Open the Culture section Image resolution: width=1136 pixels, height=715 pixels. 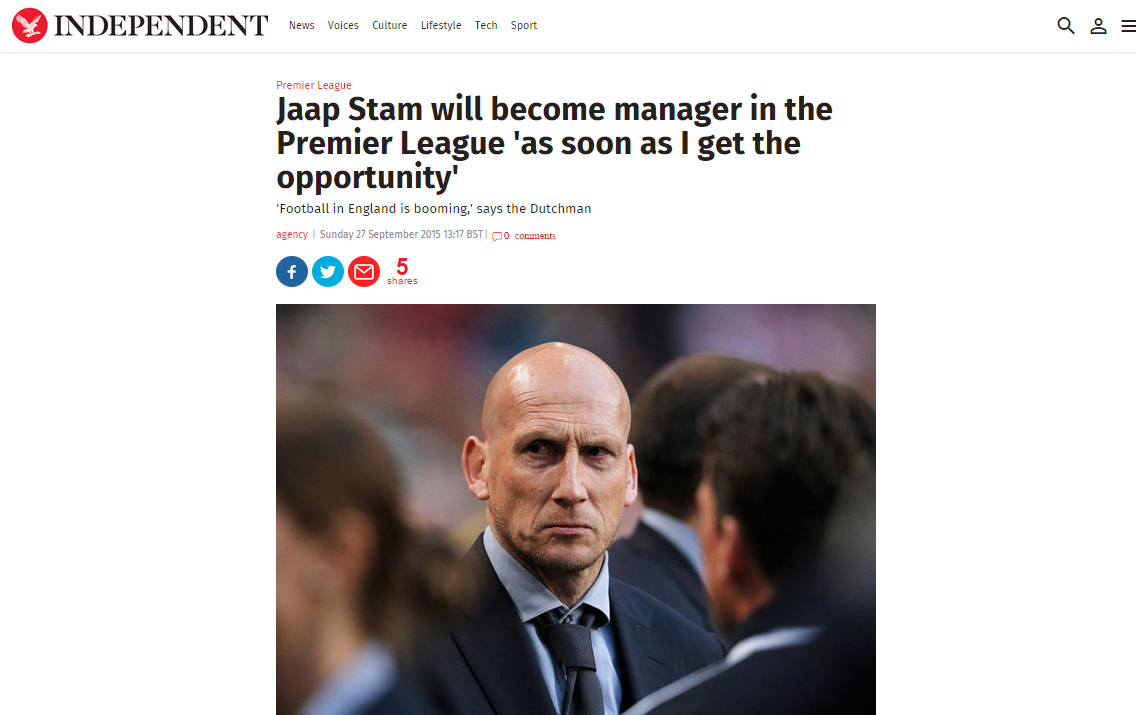[390, 25]
